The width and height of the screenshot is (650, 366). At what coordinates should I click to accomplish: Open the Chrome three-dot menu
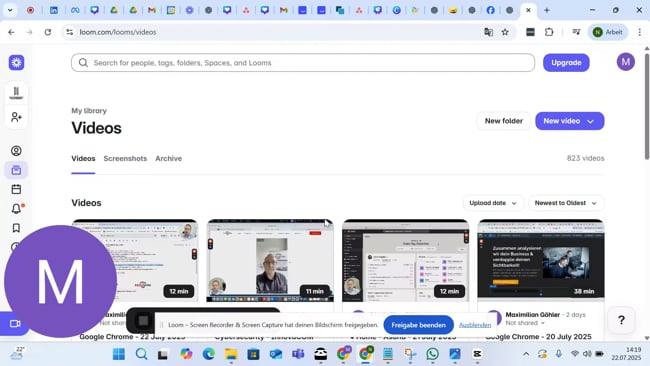click(640, 32)
